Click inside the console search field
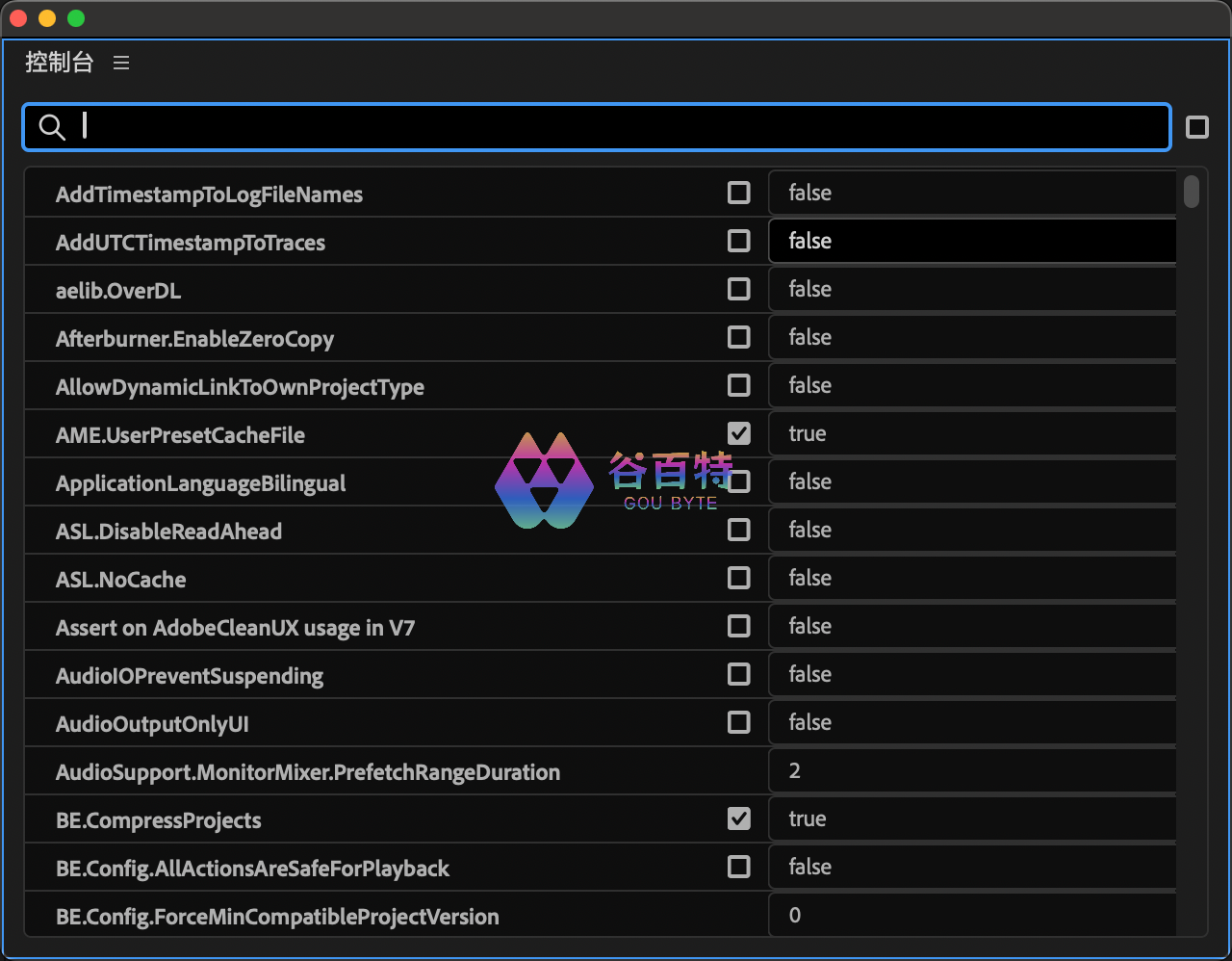The width and height of the screenshot is (1232, 961). [616, 127]
